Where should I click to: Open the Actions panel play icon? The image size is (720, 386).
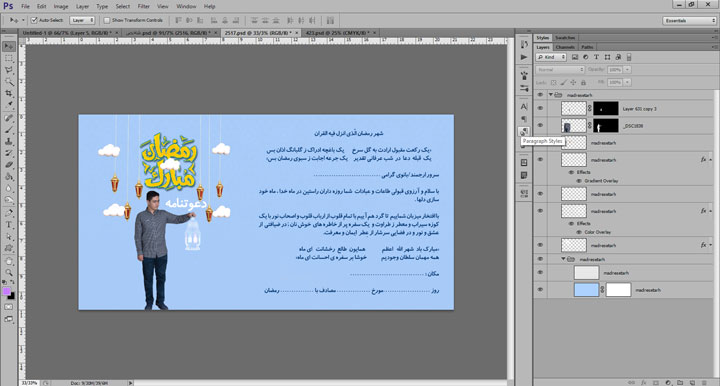(x=524, y=57)
